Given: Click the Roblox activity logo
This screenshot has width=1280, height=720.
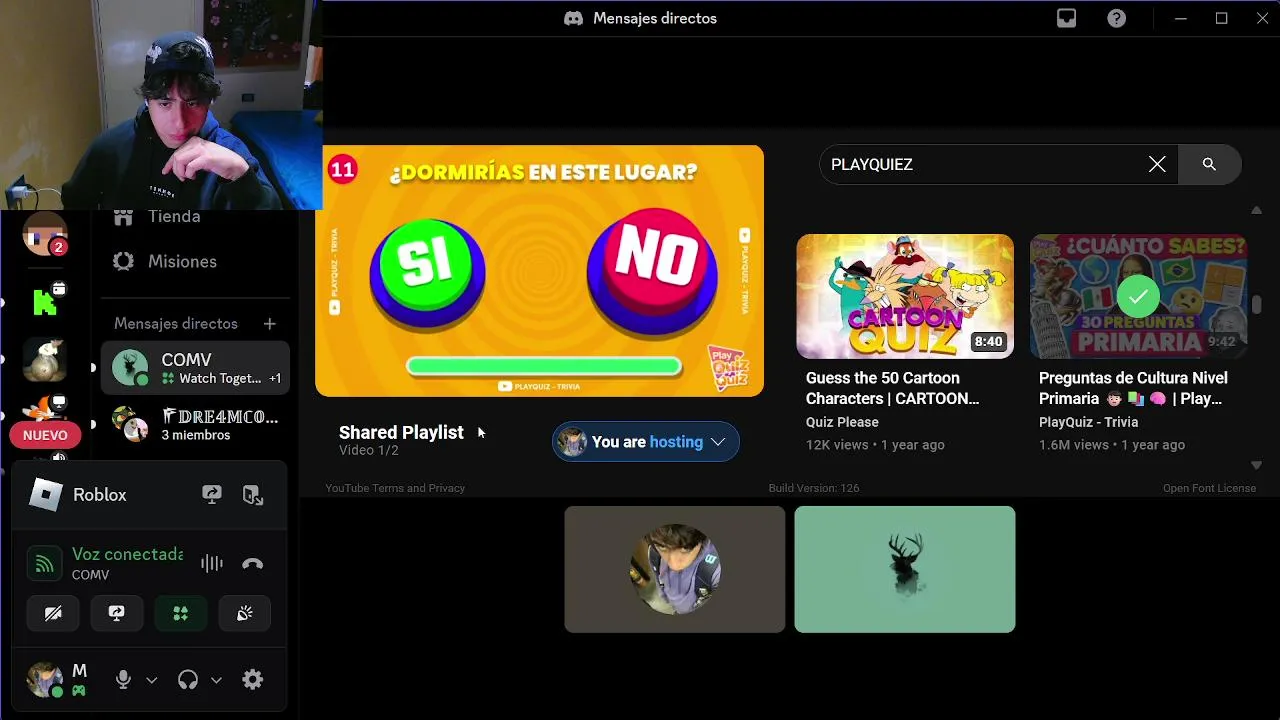Looking at the screenshot, I should [x=45, y=494].
